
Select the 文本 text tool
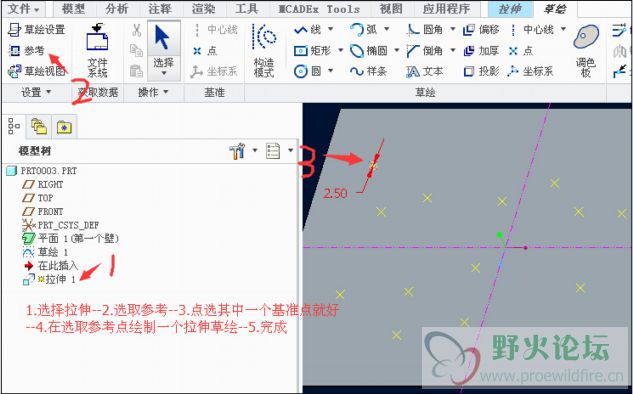[x=425, y=71]
